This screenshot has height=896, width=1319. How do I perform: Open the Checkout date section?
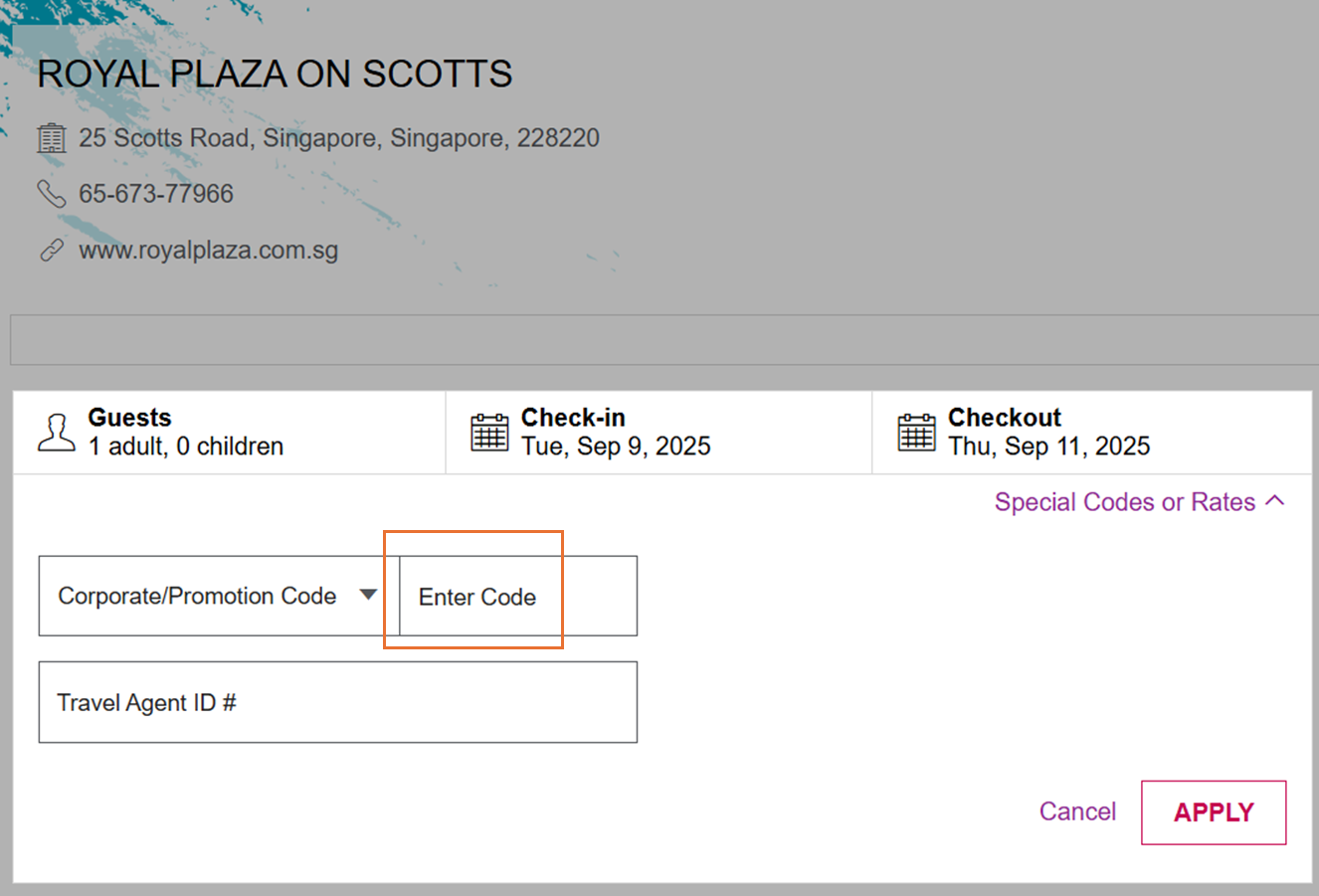pos(1092,433)
